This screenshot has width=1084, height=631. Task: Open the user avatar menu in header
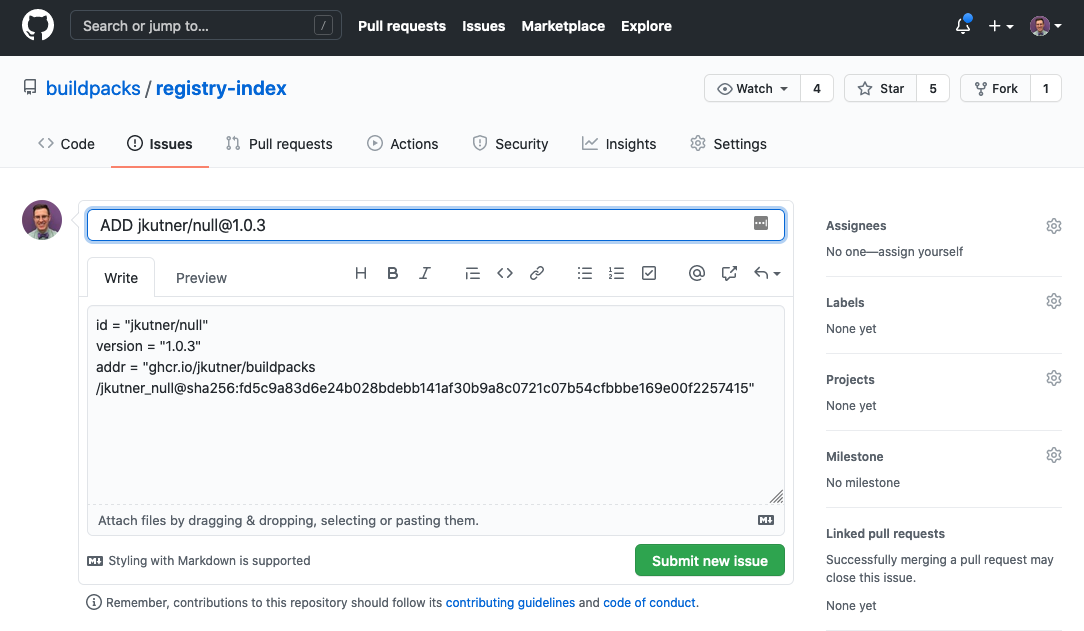tap(1045, 26)
